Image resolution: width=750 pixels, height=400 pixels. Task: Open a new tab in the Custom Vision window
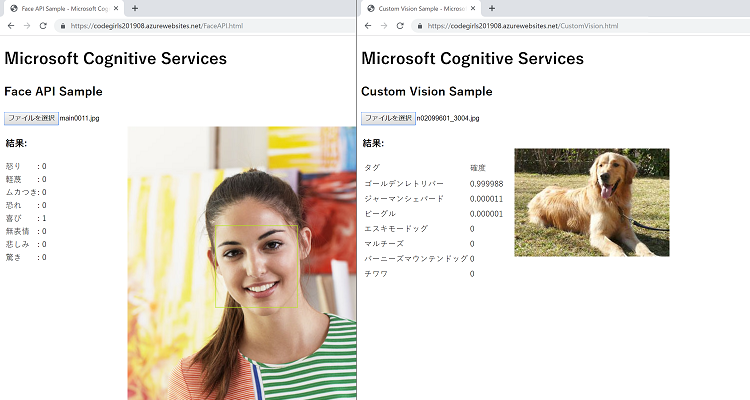[492, 8]
